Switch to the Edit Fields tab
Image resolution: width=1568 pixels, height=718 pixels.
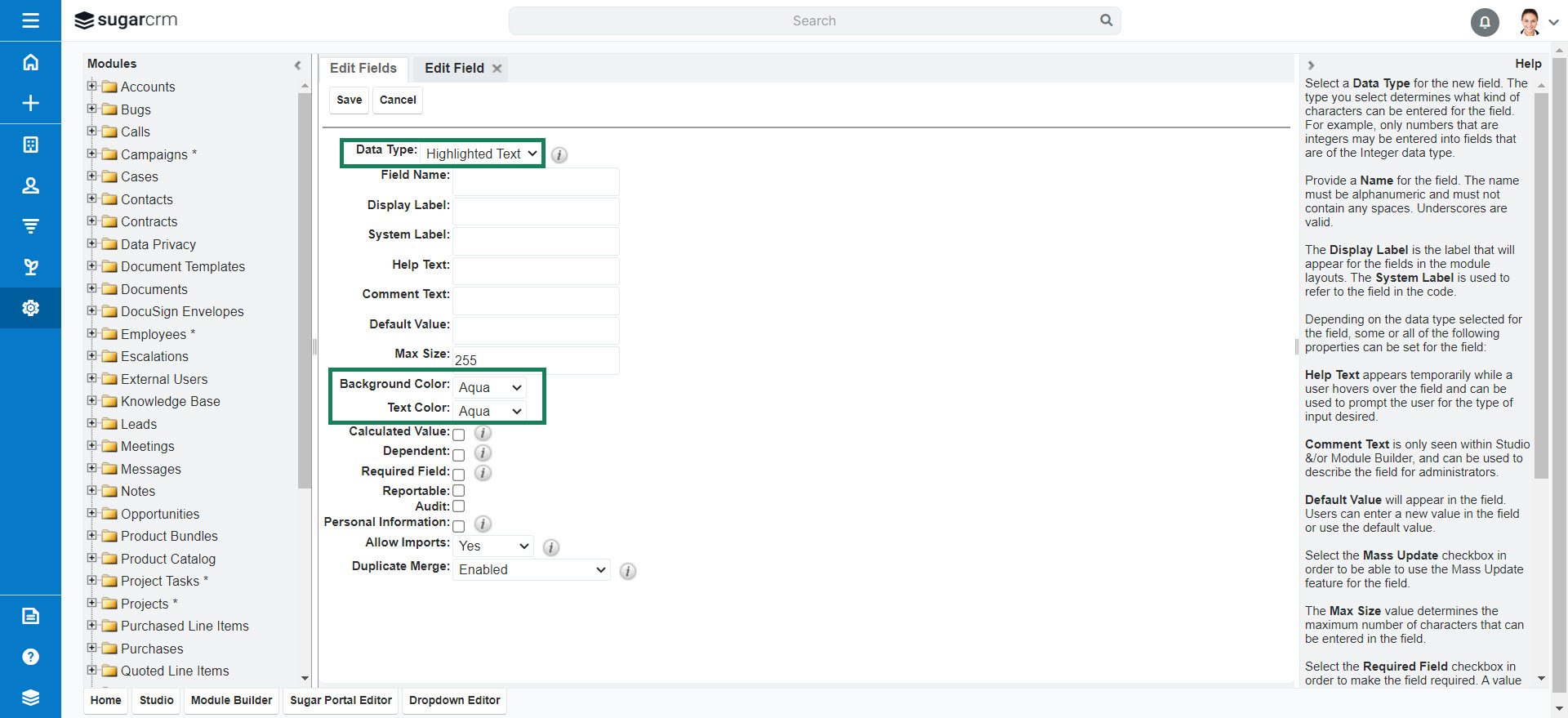pyautogui.click(x=363, y=69)
